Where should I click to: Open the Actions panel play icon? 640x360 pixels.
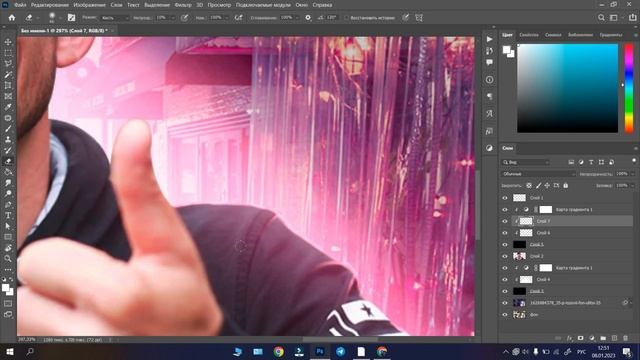pos(489,39)
